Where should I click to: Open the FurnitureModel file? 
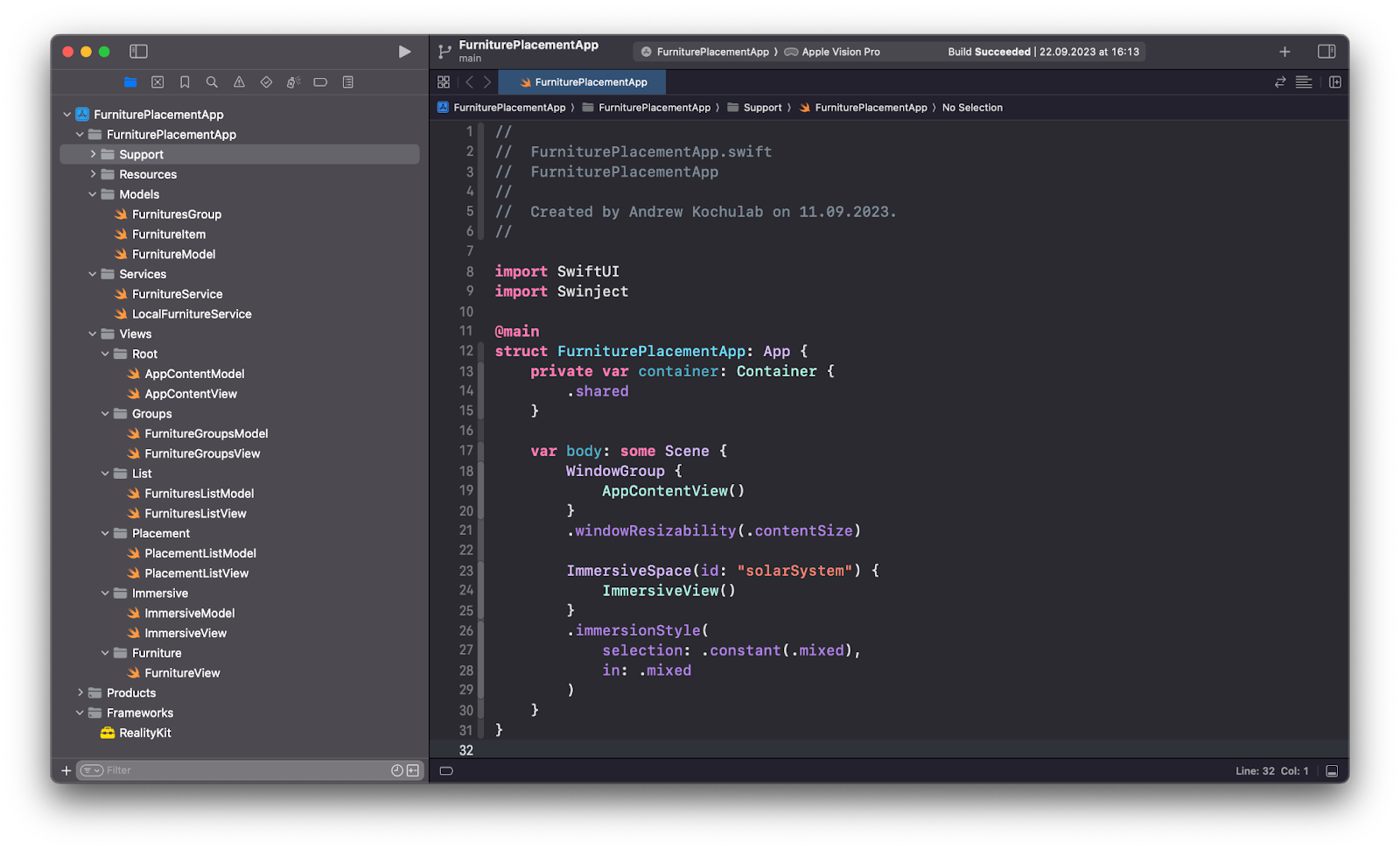tap(165, 254)
